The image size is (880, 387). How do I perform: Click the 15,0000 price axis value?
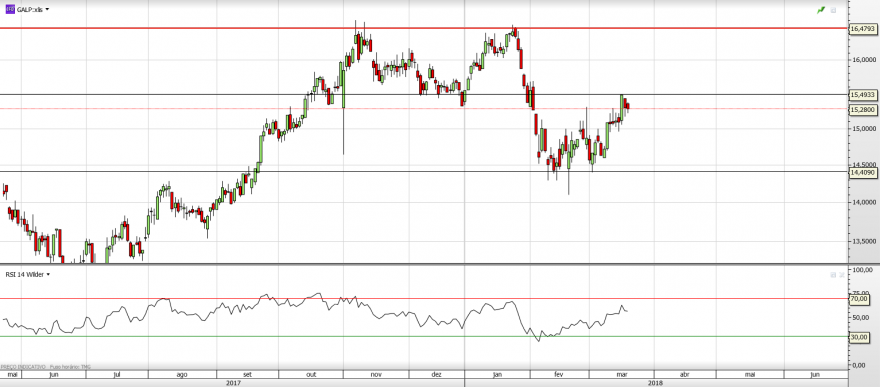click(865, 129)
